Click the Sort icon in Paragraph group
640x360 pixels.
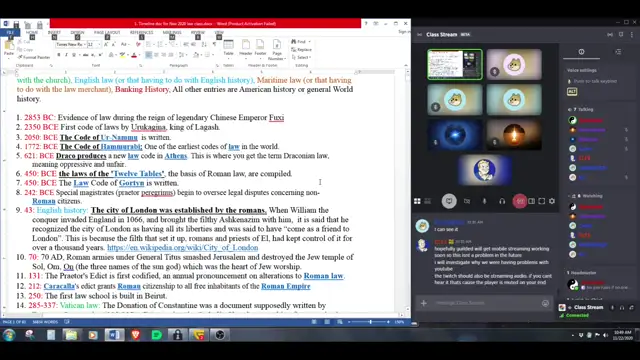click(x=204, y=44)
